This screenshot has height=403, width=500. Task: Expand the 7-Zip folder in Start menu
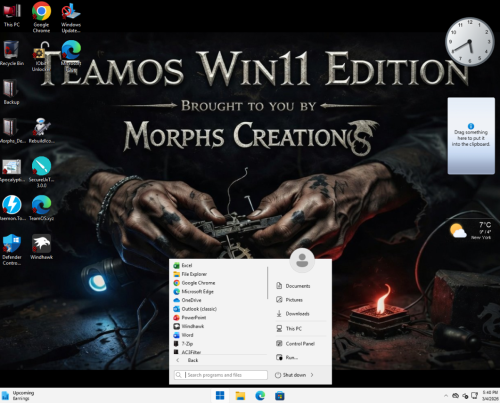point(219,343)
